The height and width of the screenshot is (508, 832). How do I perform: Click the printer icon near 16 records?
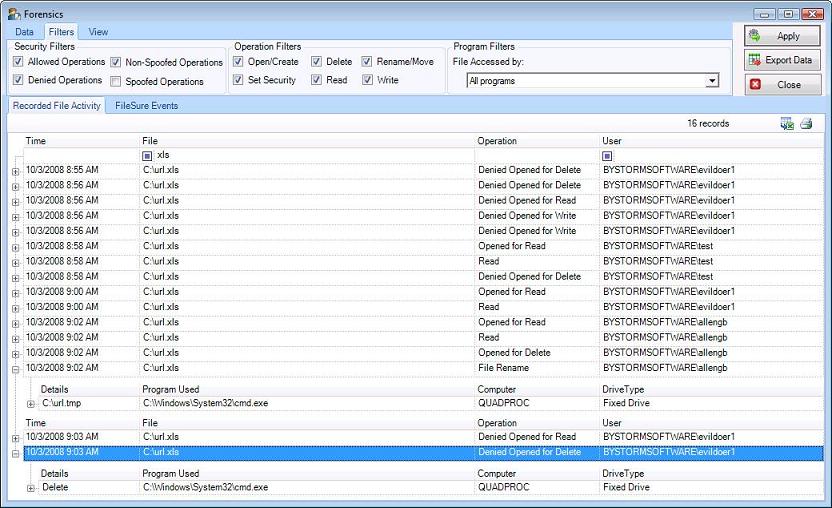(x=806, y=124)
